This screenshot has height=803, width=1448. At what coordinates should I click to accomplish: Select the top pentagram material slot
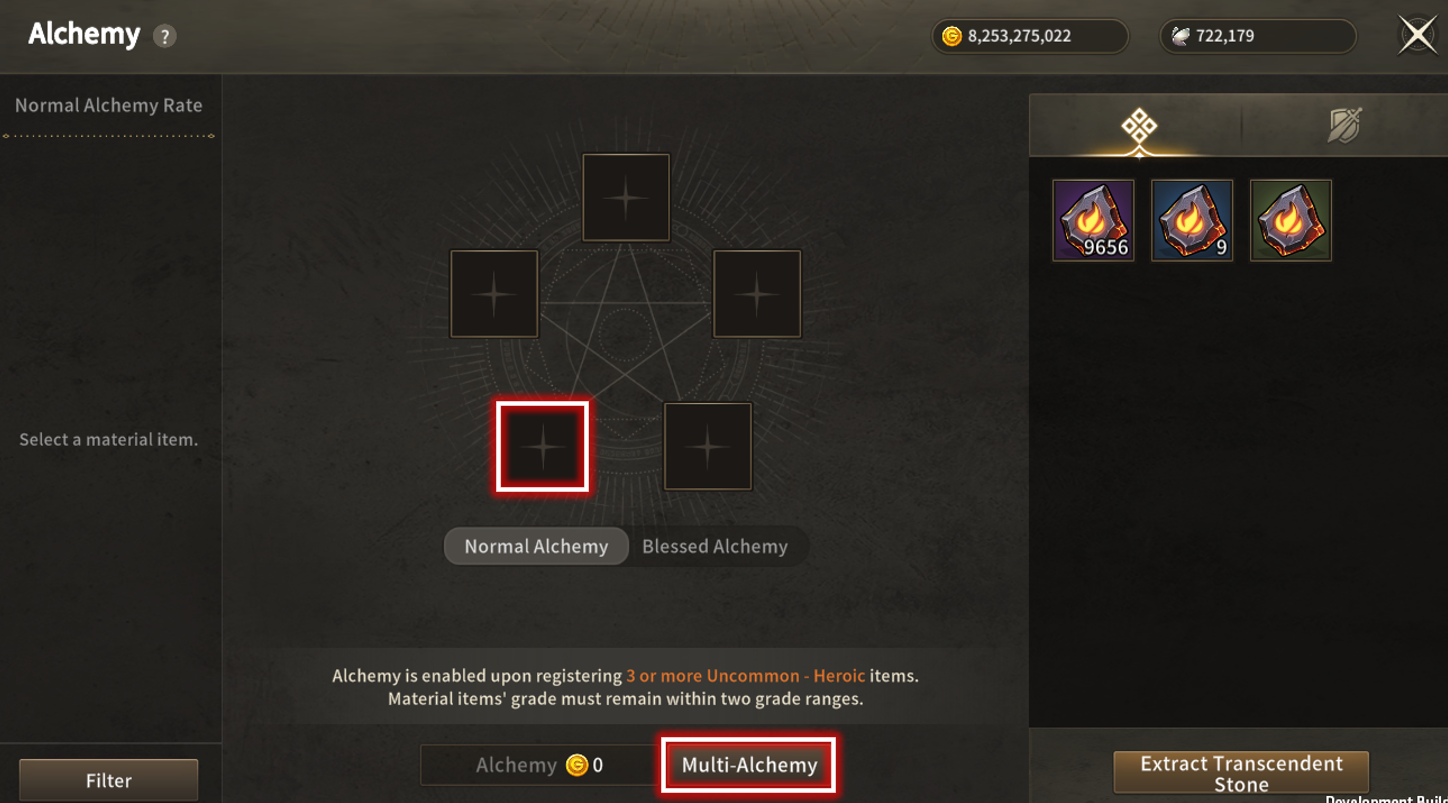point(626,197)
